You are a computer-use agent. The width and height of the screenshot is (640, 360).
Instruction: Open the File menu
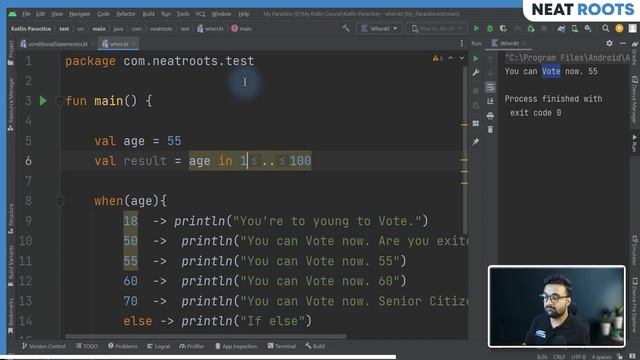[x=26, y=14]
